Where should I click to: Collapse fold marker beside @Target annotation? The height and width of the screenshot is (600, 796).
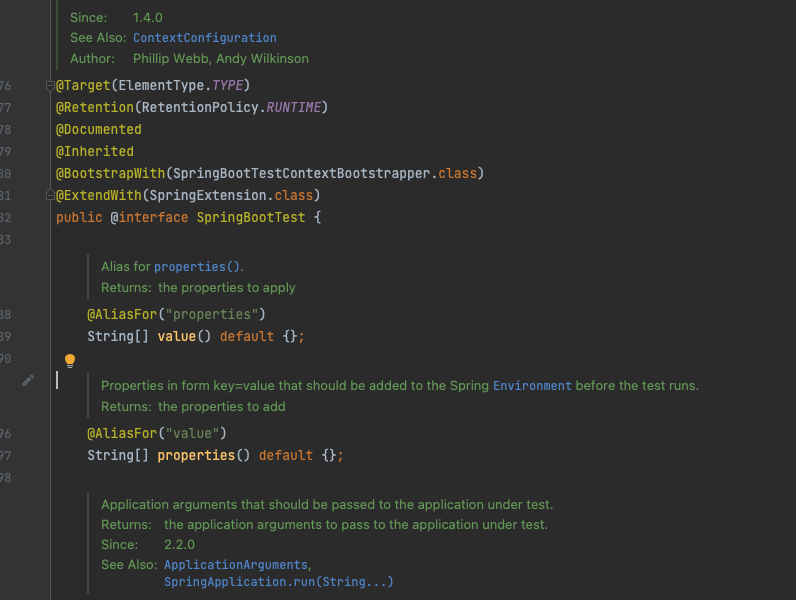(50, 85)
